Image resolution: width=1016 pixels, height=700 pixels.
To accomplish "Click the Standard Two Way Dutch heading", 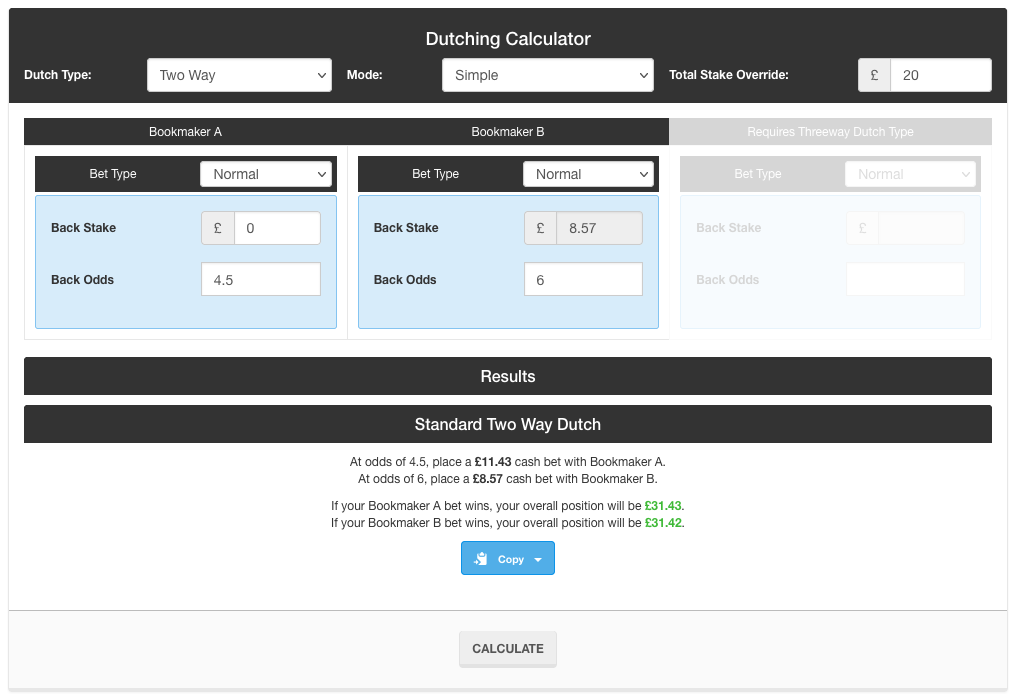I will point(508,424).
